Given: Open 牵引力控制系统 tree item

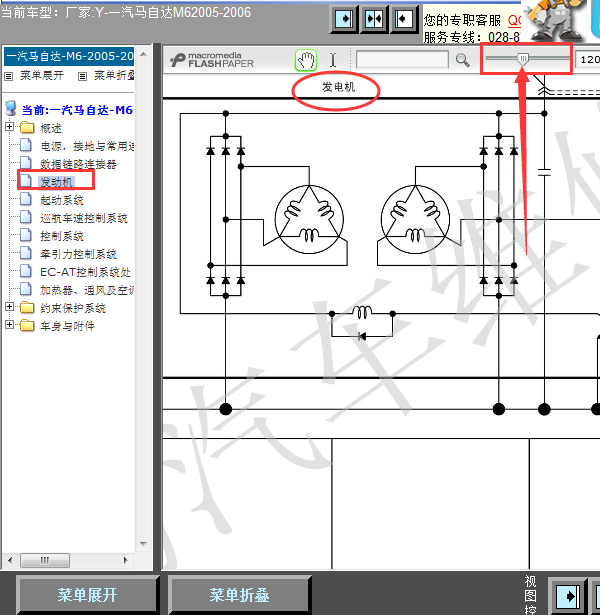Looking at the screenshot, I should tap(78, 254).
